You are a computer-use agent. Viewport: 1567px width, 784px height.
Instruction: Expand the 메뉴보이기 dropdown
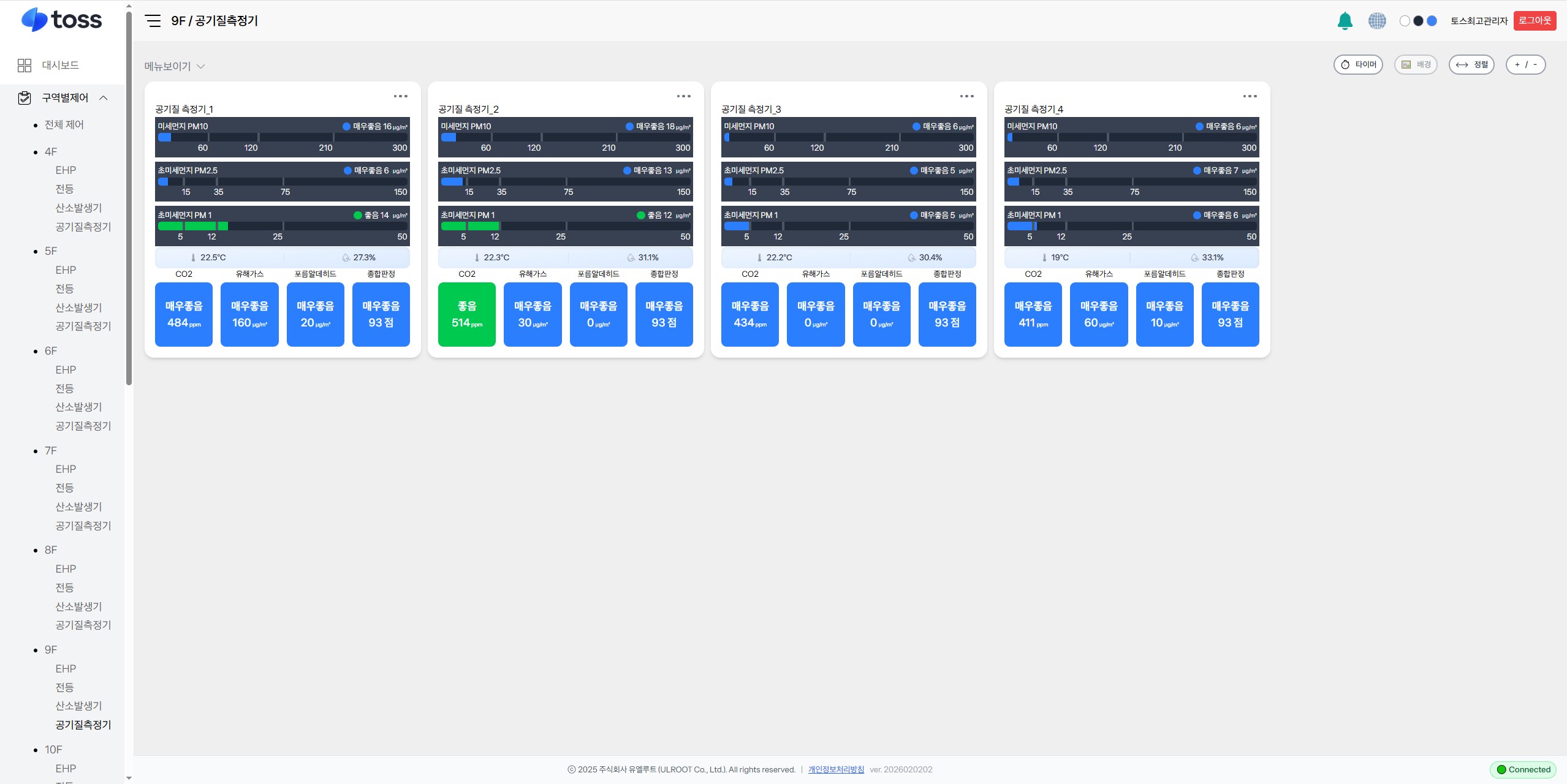click(x=175, y=66)
